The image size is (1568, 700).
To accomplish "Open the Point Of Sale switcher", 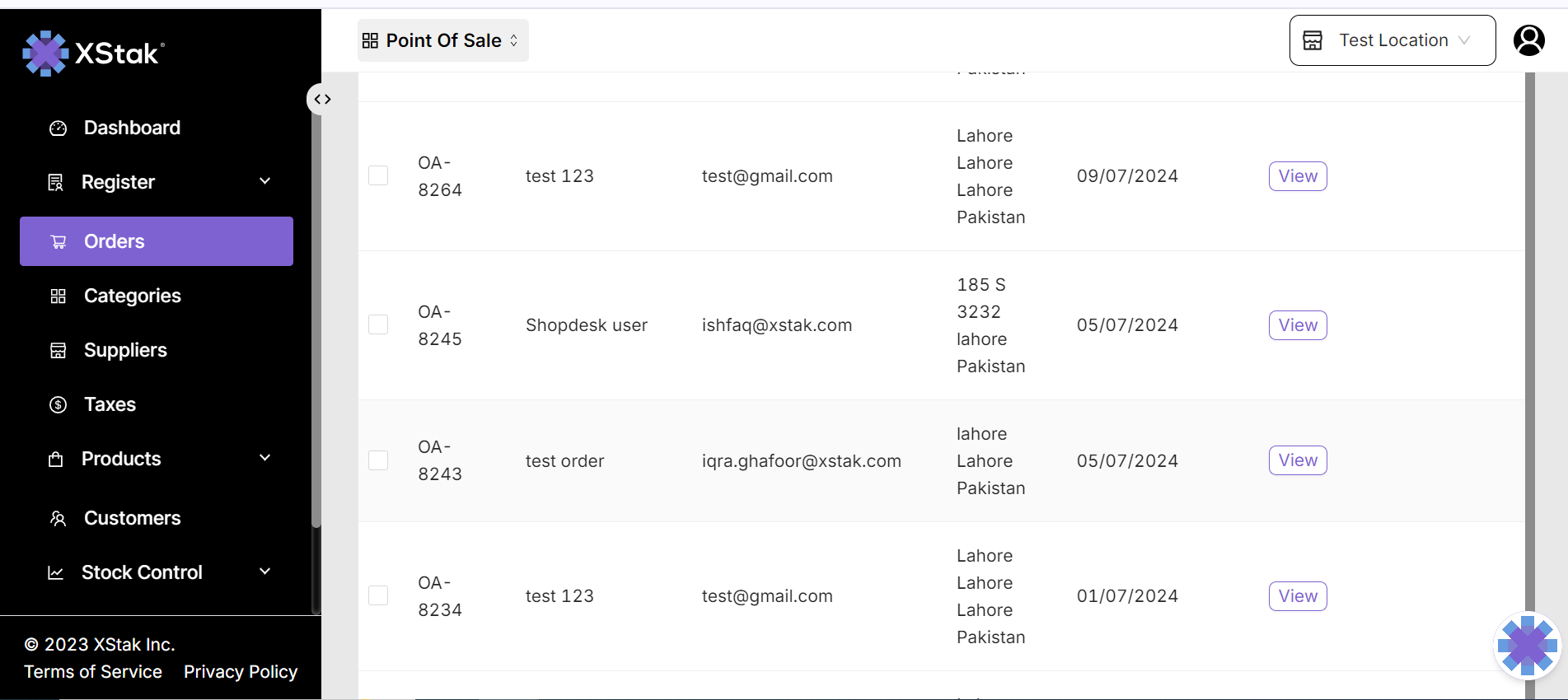I will (x=442, y=40).
